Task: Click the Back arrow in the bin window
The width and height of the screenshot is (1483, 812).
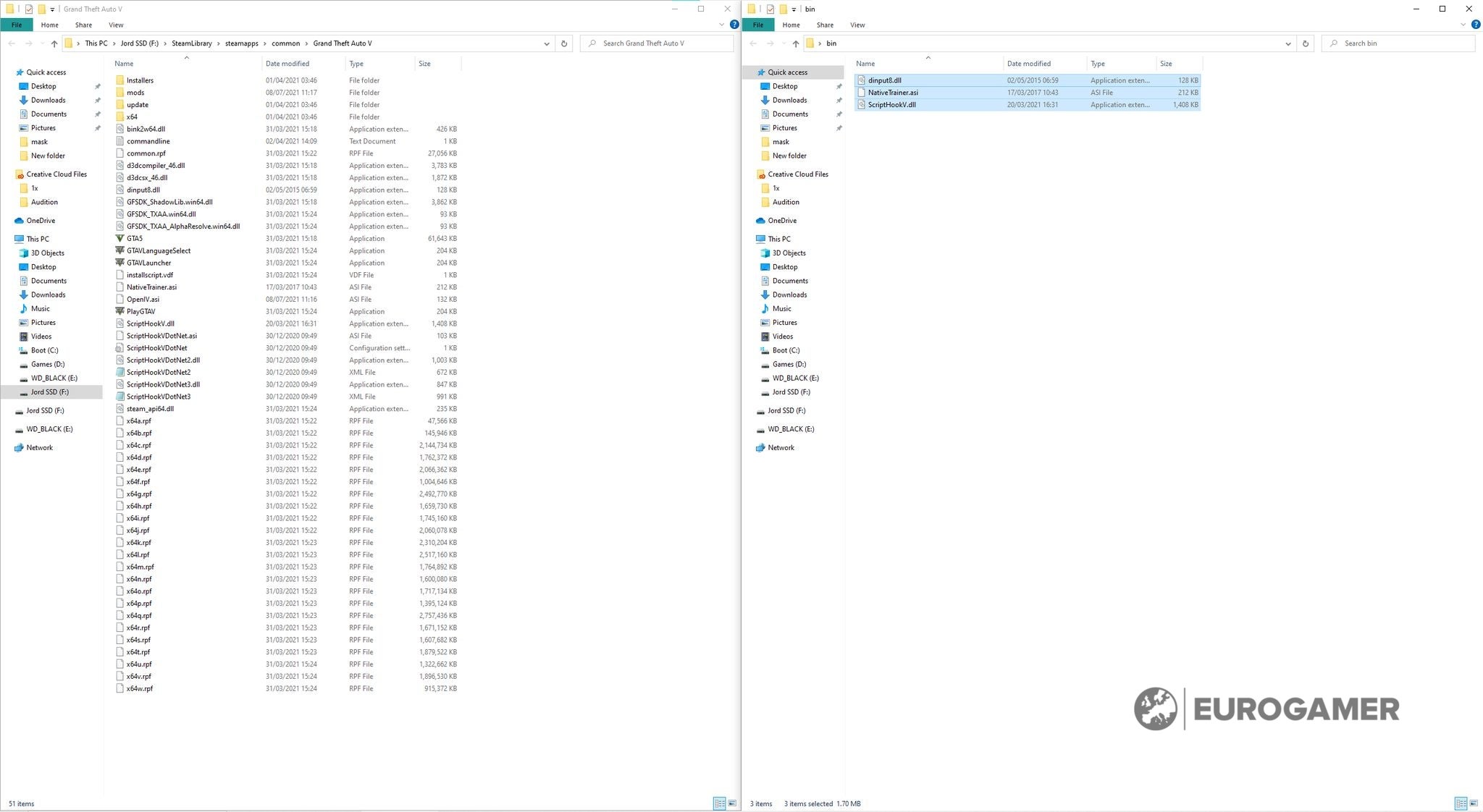Action: pos(753,43)
